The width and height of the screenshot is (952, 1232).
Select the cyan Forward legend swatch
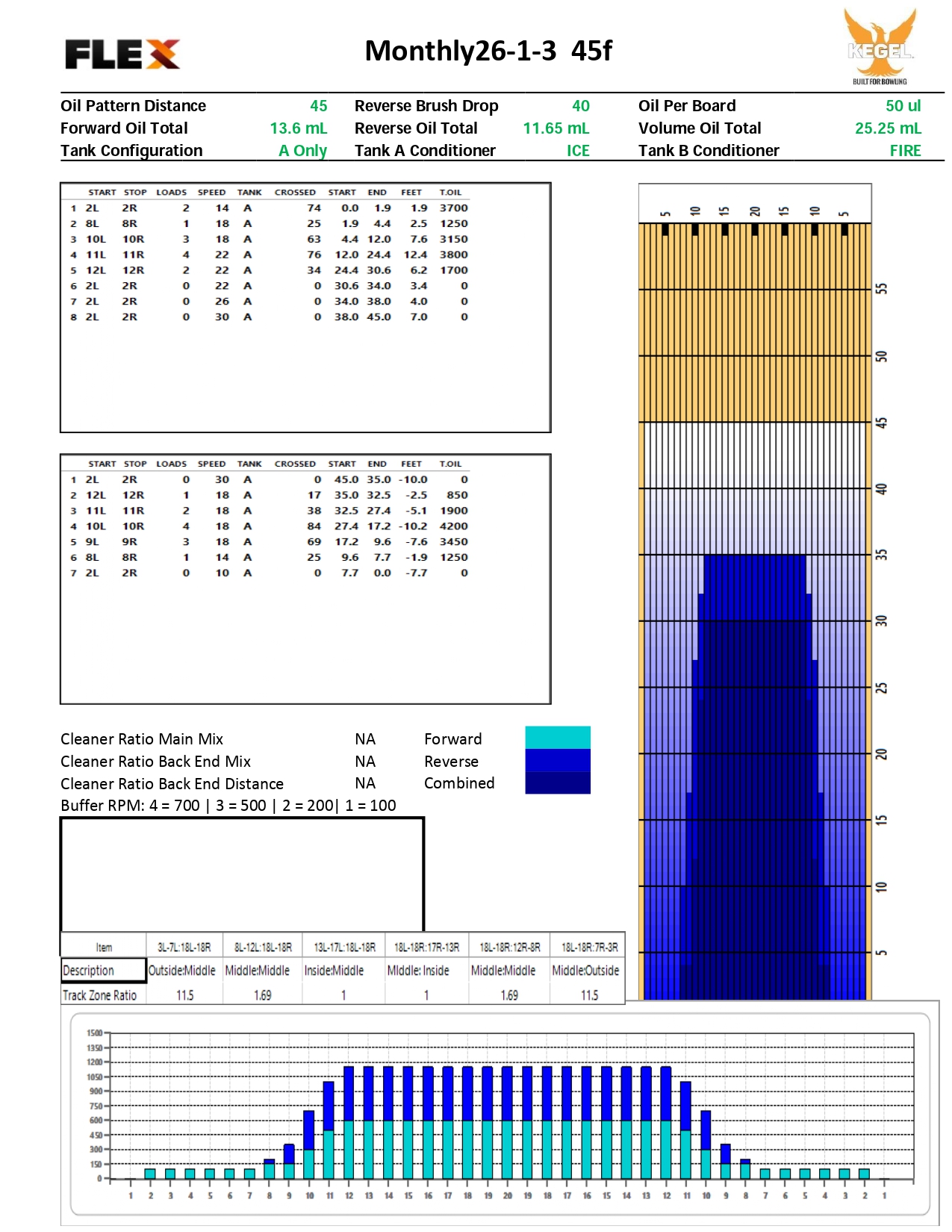coord(557,737)
